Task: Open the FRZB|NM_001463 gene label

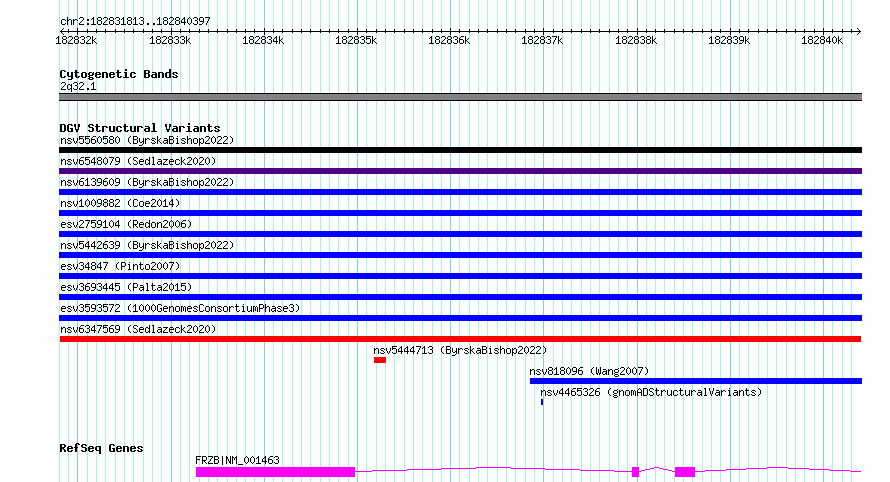Action: [237, 460]
